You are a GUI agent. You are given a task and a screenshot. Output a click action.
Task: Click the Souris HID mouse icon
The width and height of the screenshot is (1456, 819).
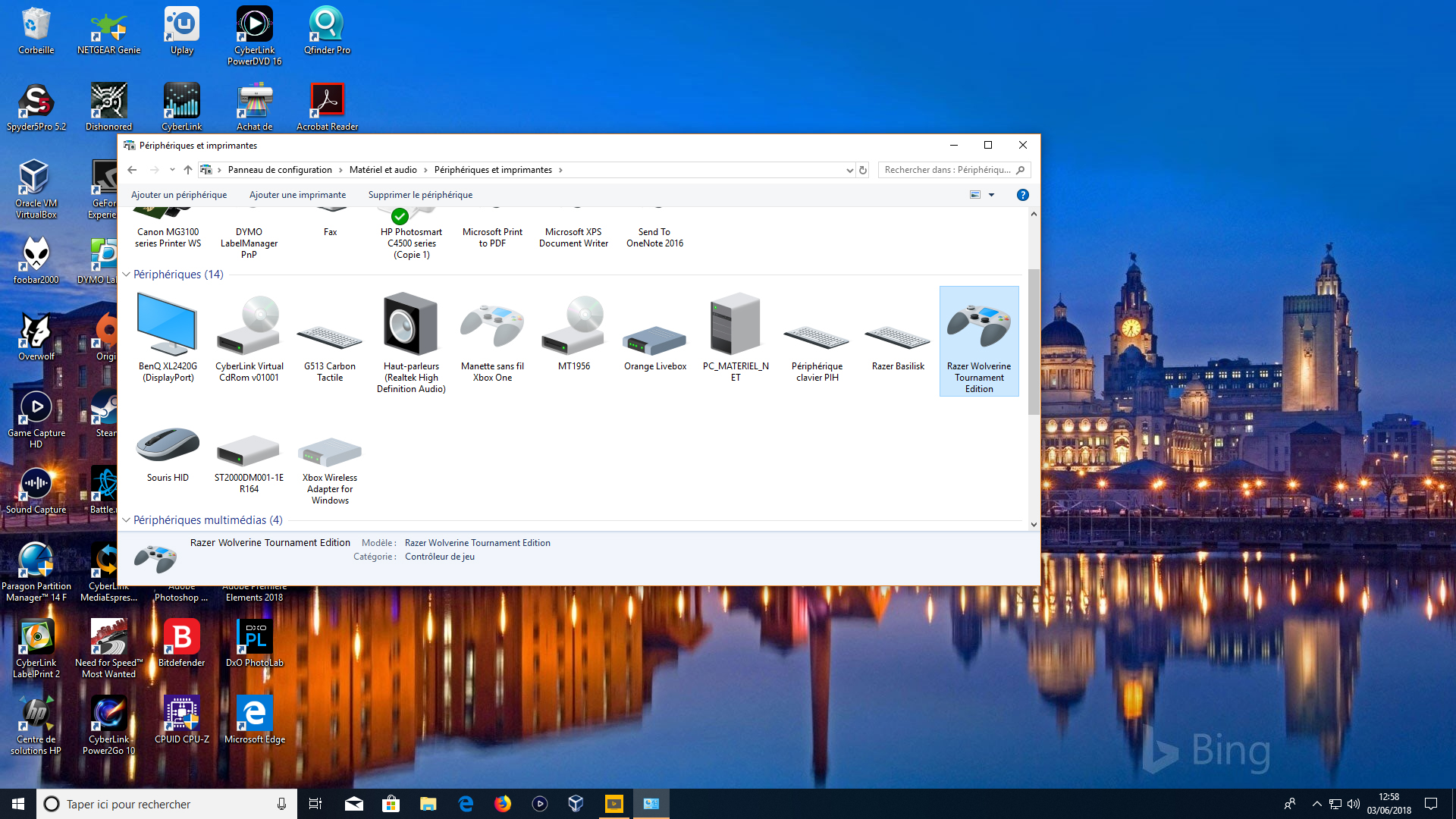[168, 445]
